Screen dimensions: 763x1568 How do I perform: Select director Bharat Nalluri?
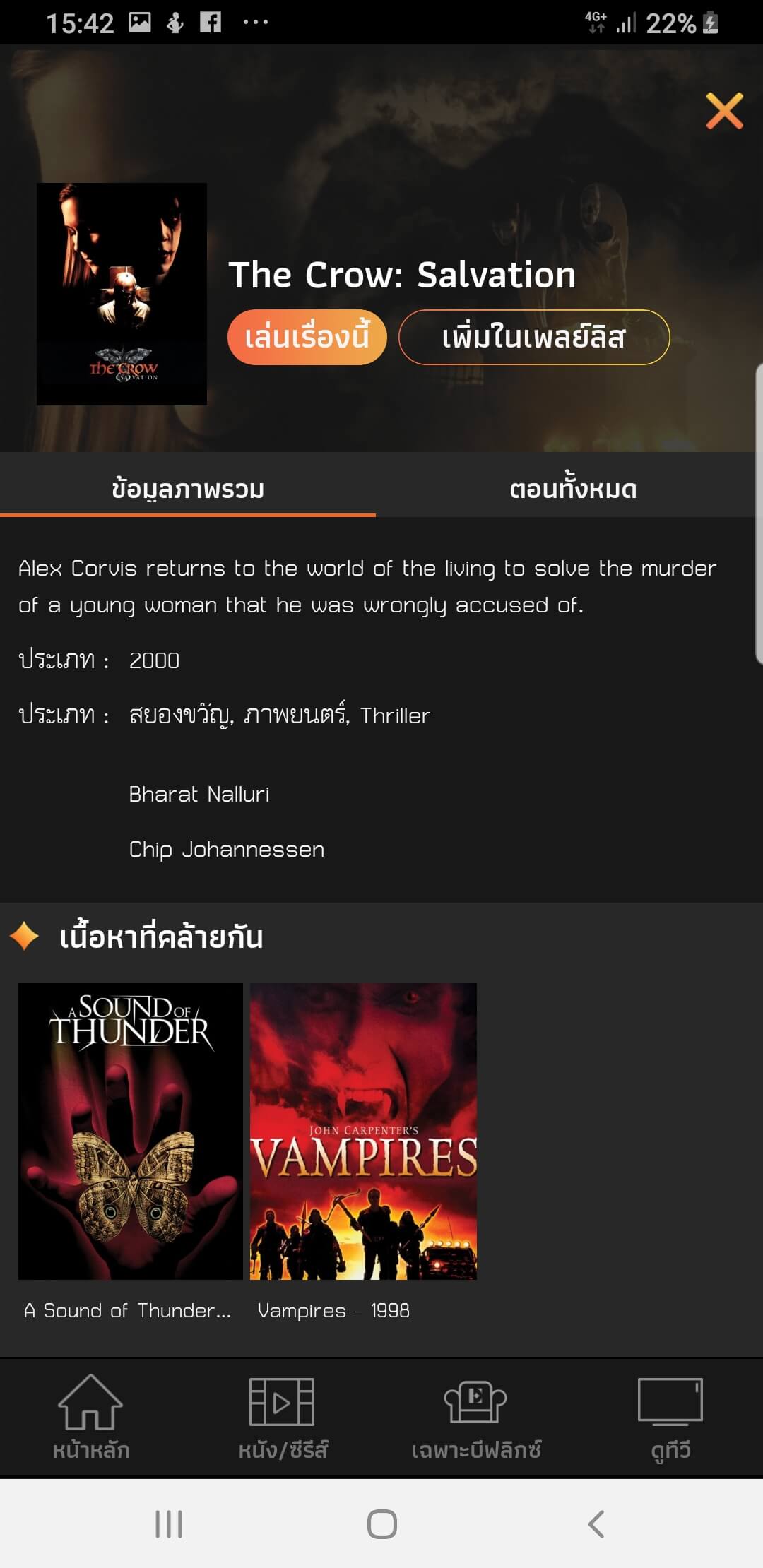coord(199,794)
